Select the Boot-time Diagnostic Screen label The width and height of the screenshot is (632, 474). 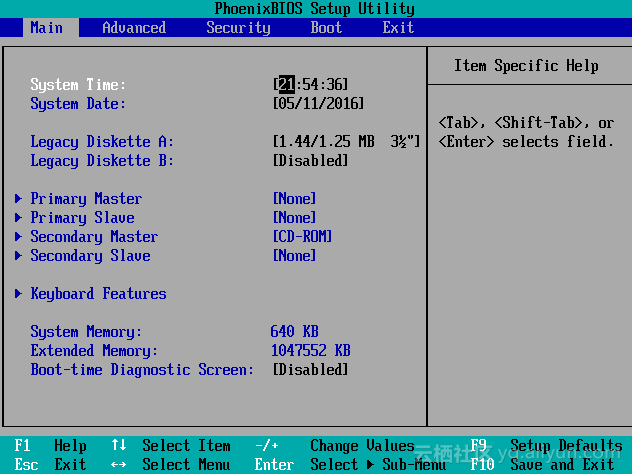click(142, 370)
